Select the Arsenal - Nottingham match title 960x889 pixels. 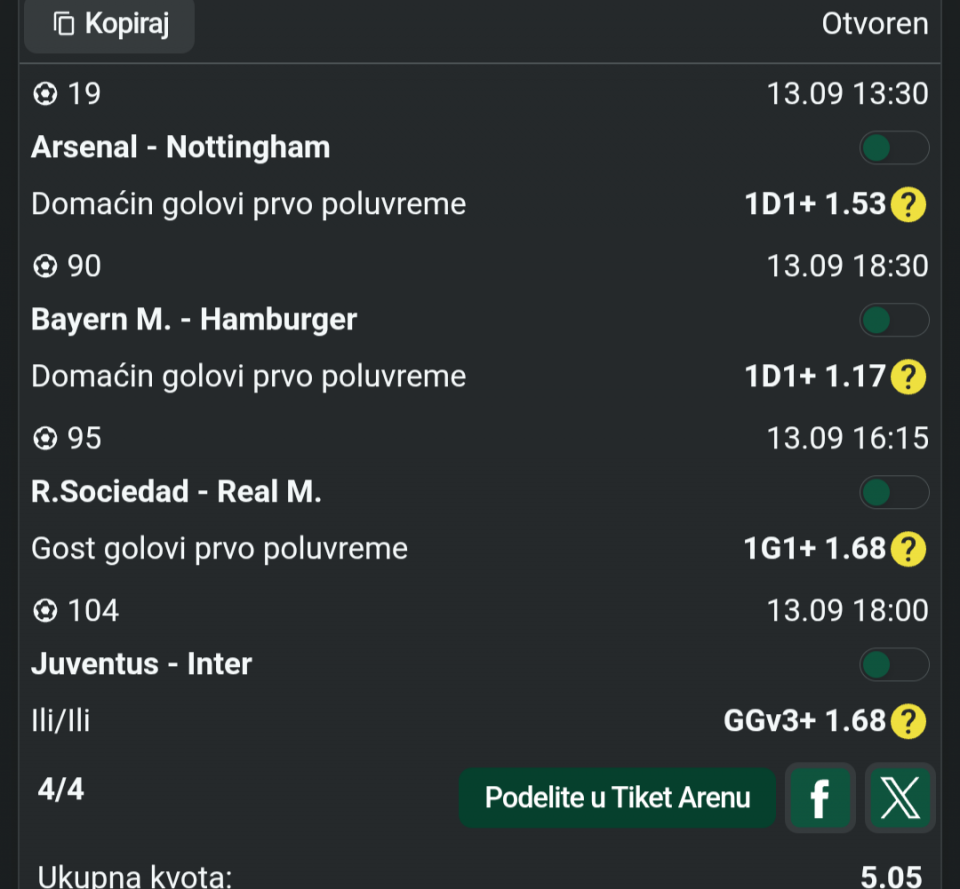[x=181, y=148]
